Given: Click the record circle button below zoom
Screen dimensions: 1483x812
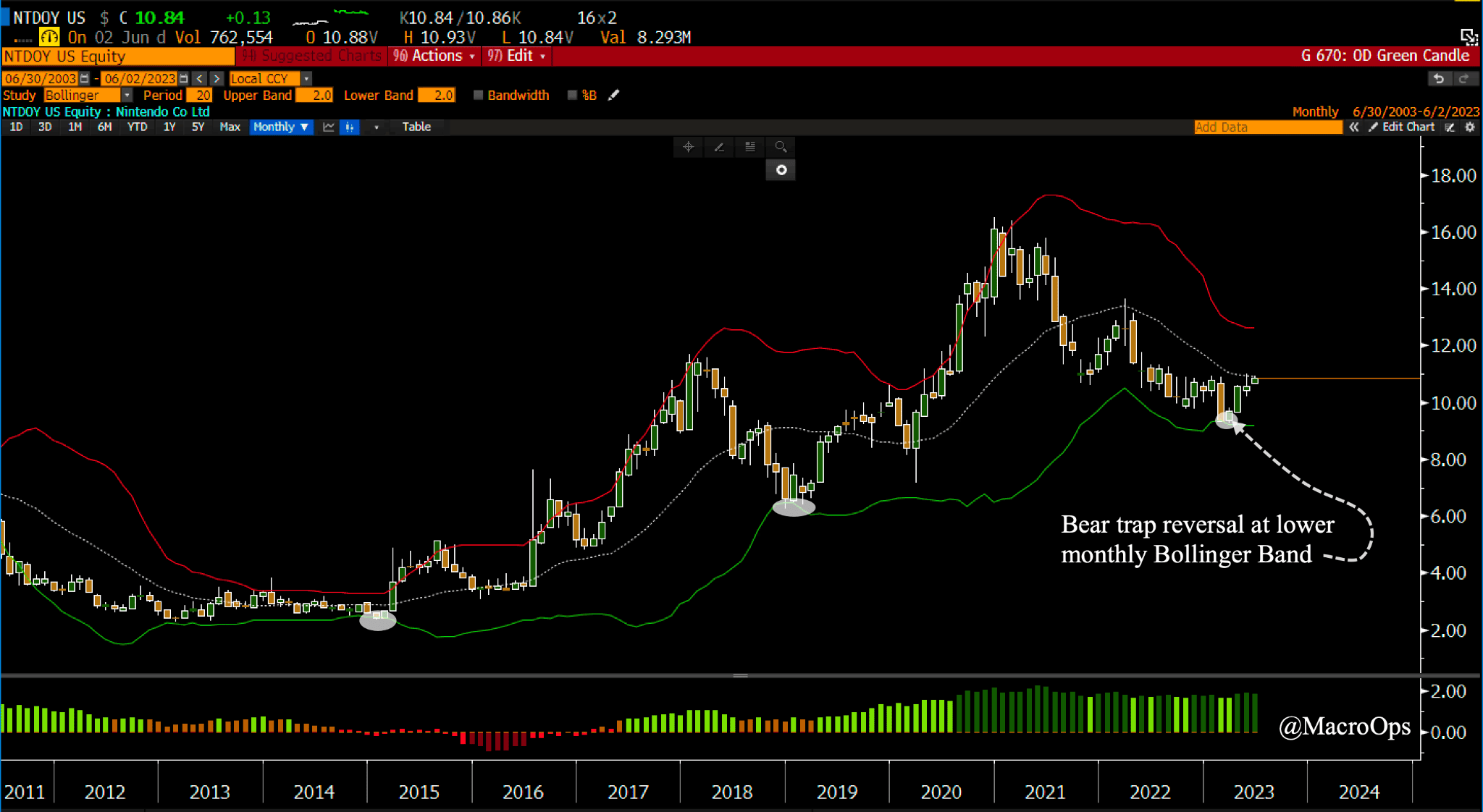Looking at the screenshot, I should tap(781, 170).
